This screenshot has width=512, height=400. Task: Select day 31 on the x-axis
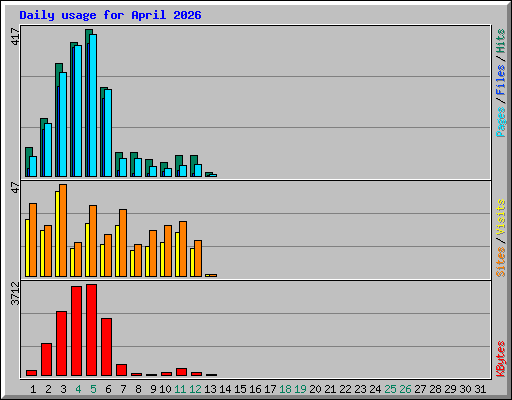click(x=480, y=389)
